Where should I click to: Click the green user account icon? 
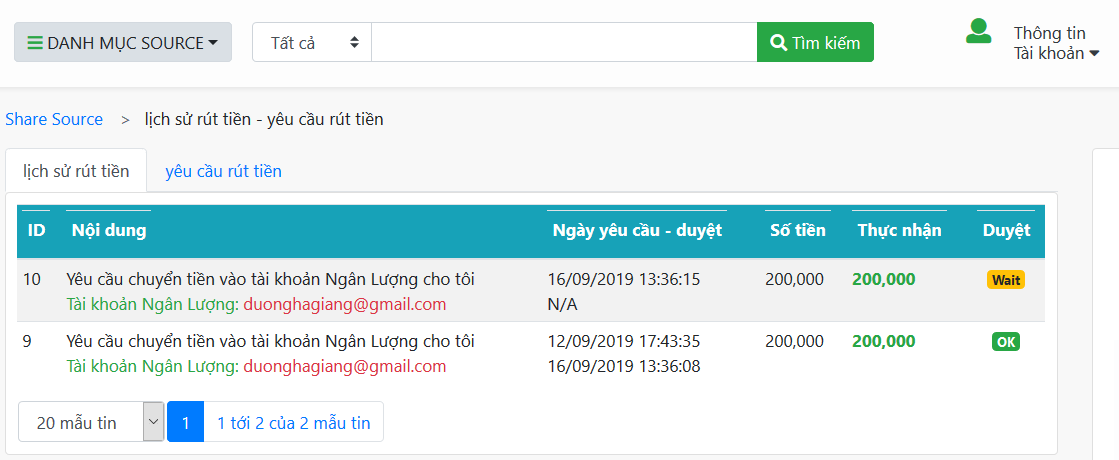point(978,31)
